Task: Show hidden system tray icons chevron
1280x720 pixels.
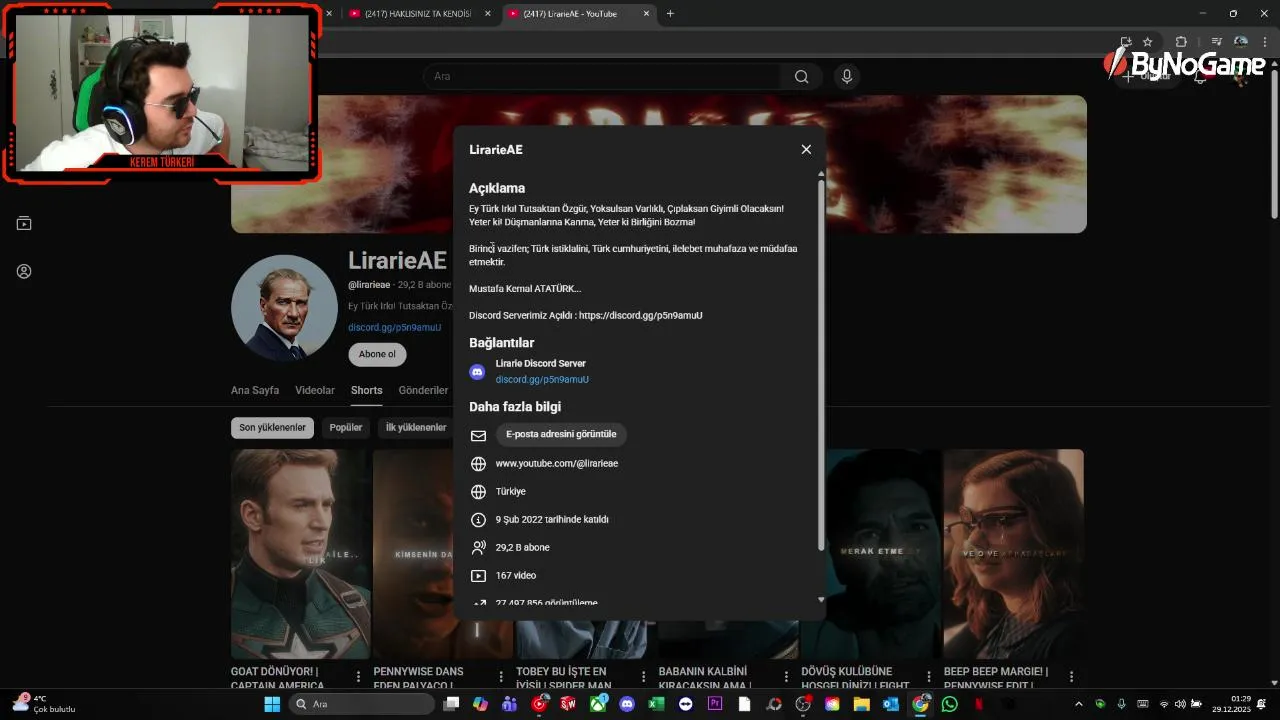Action: click(x=1079, y=704)
